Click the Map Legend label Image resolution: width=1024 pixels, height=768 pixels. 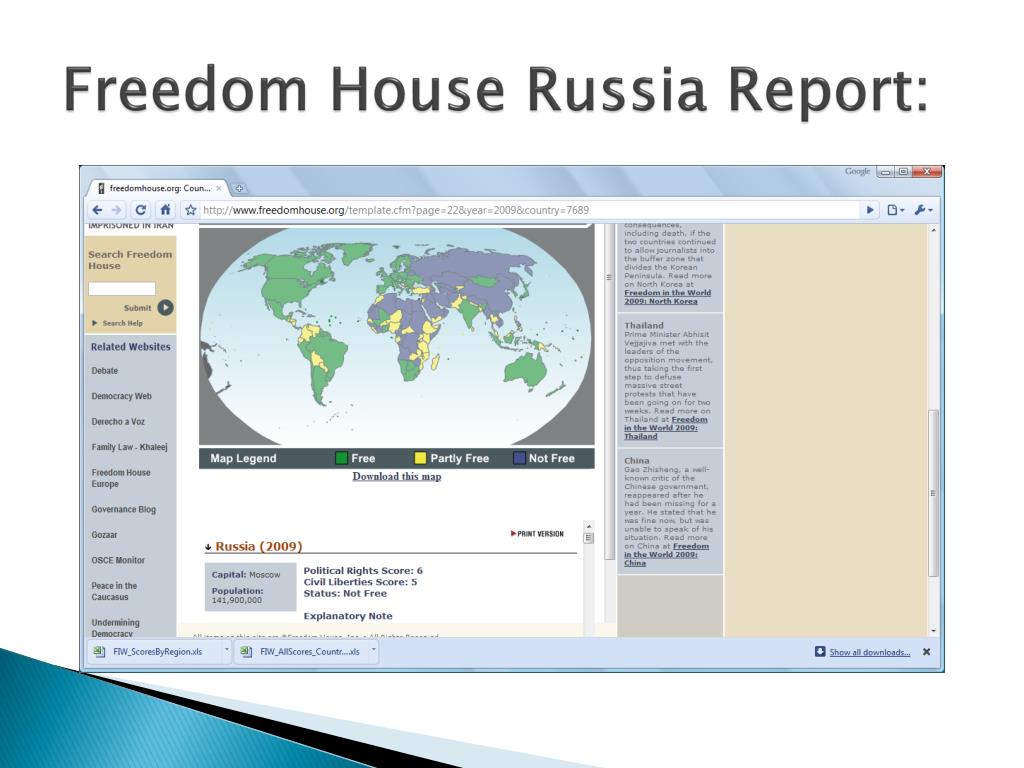tap(244, 458)
